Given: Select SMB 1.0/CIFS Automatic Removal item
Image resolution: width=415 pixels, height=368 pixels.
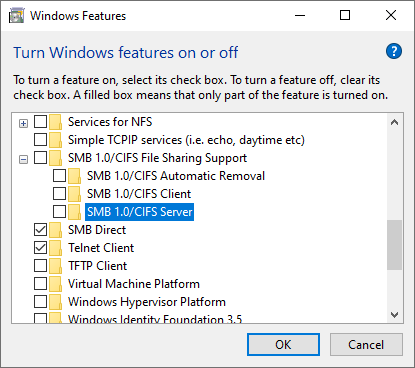Looking at the screenshot, I should (176, 176).
